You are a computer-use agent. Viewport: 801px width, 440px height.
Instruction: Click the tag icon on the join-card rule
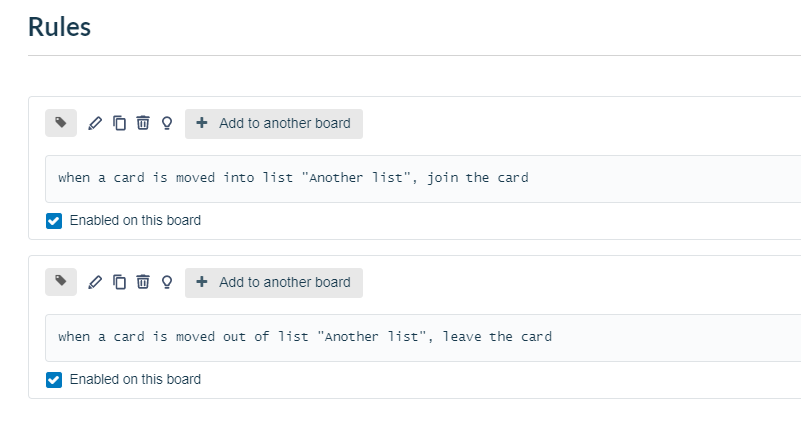click(61, 123)
